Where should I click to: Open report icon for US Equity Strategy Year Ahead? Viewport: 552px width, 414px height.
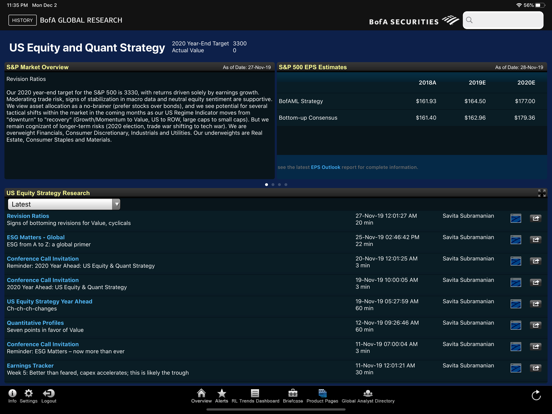point(516,304)
